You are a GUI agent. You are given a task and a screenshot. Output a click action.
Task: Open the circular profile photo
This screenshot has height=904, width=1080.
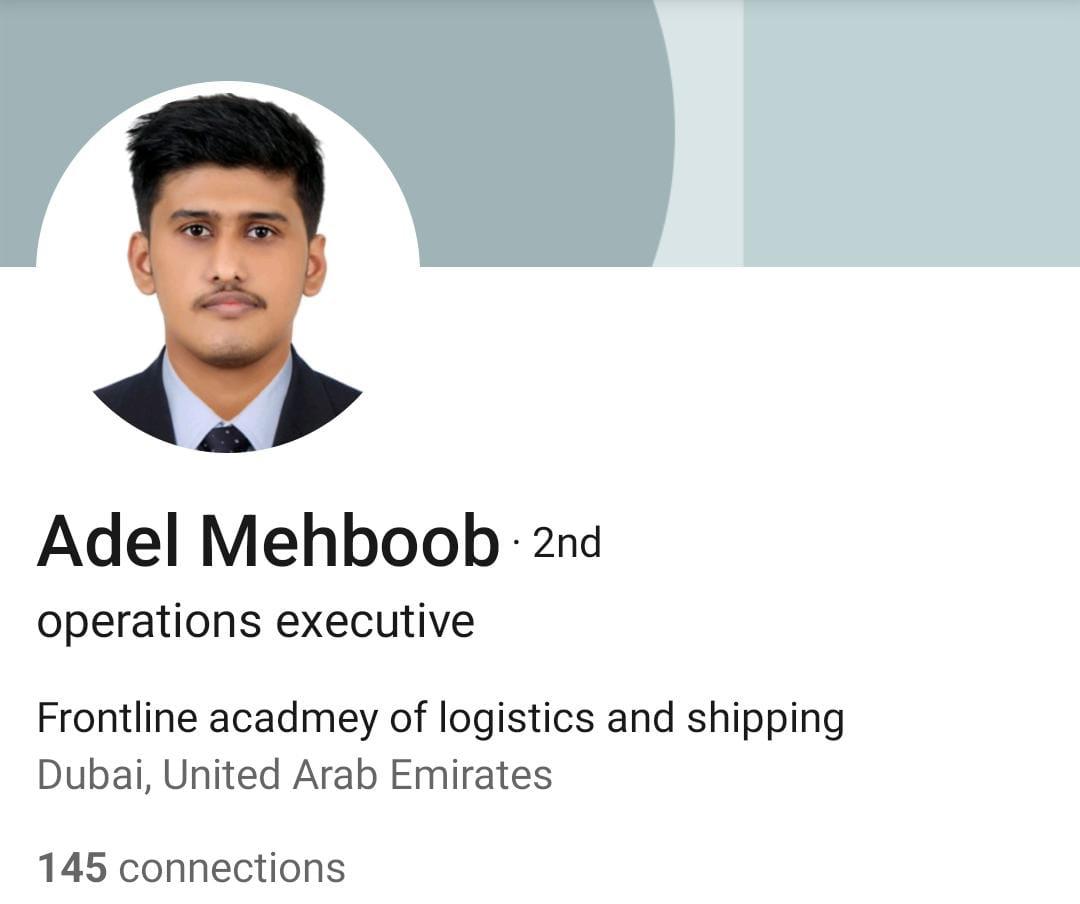(x=227, y=267)
